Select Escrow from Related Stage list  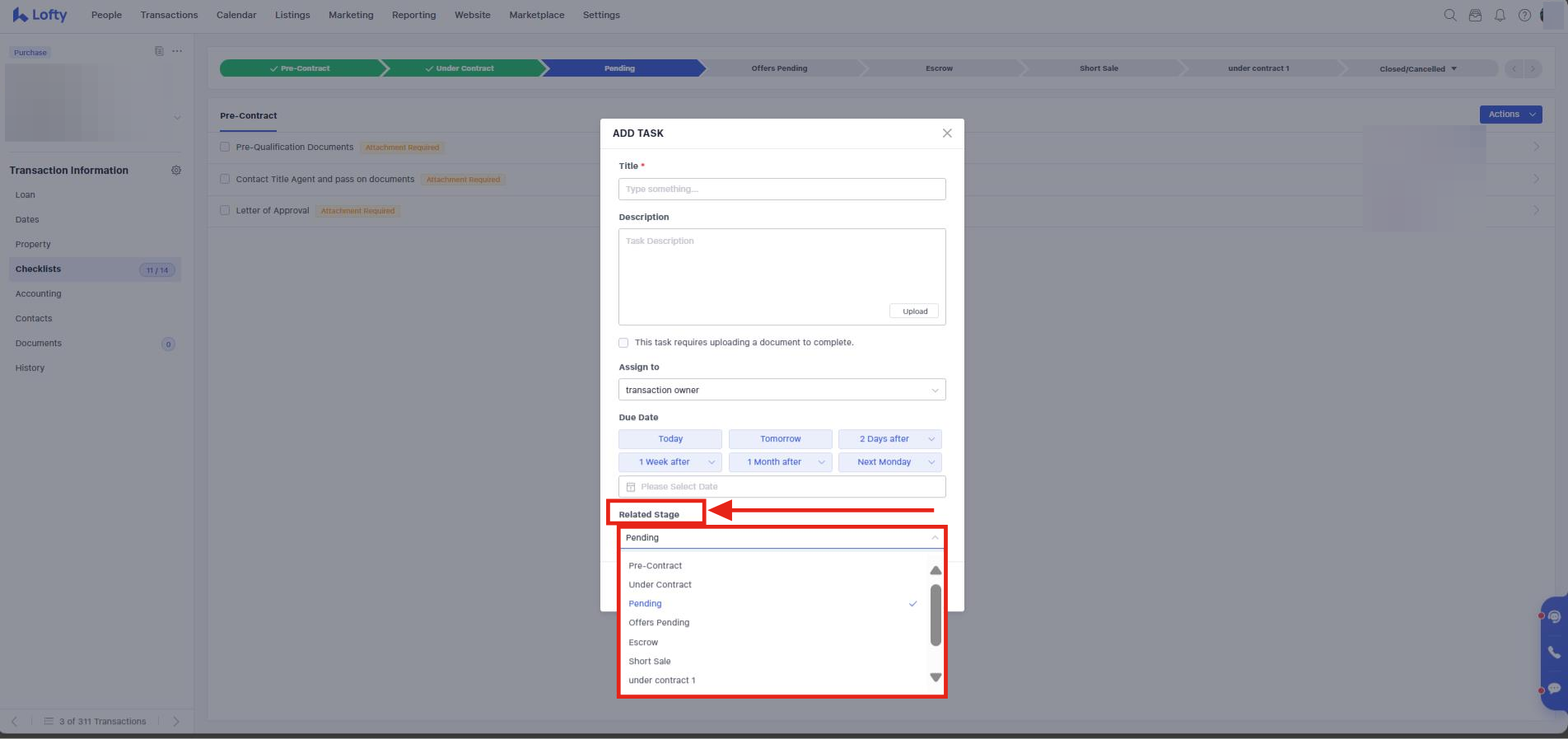click(x=643, y=643)
